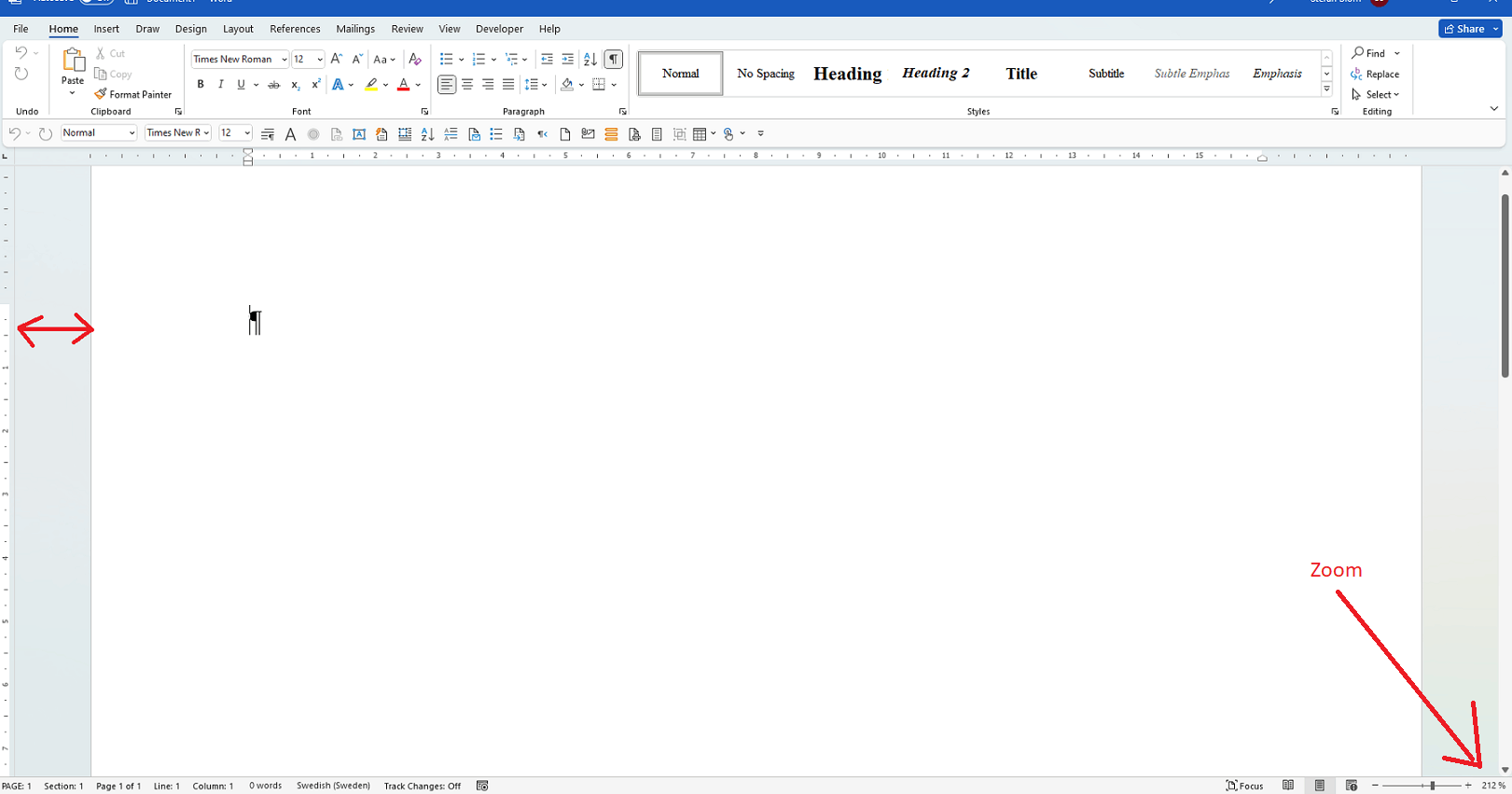Click the zoom in plus button

tap(1468, 786)
